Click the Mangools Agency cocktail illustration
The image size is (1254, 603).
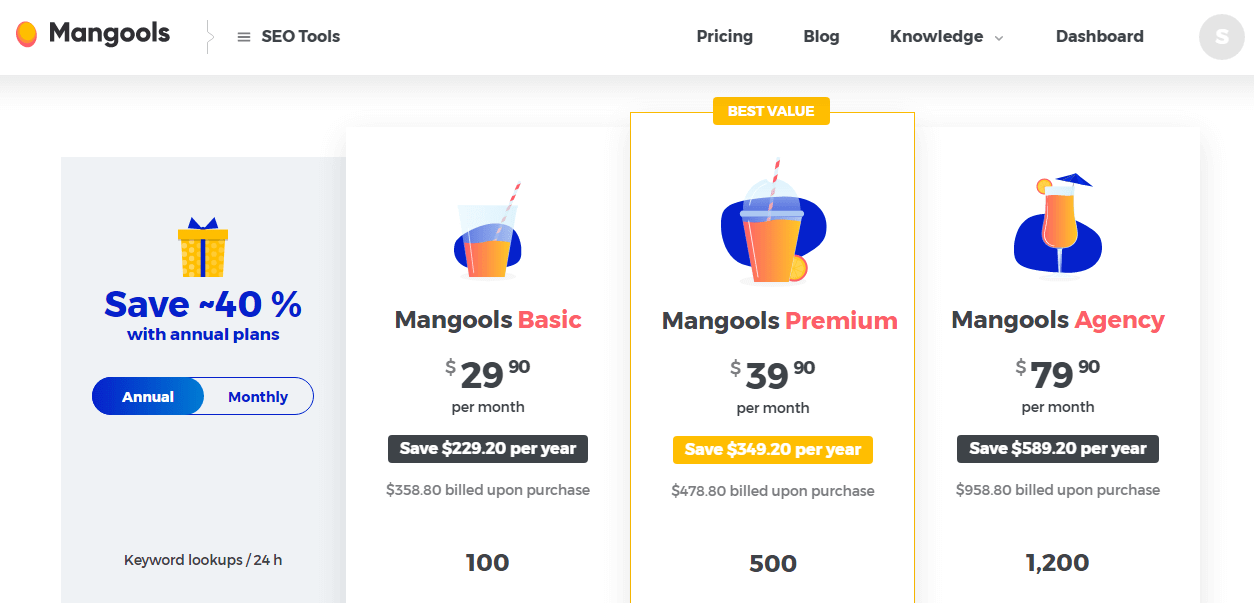1057,227
